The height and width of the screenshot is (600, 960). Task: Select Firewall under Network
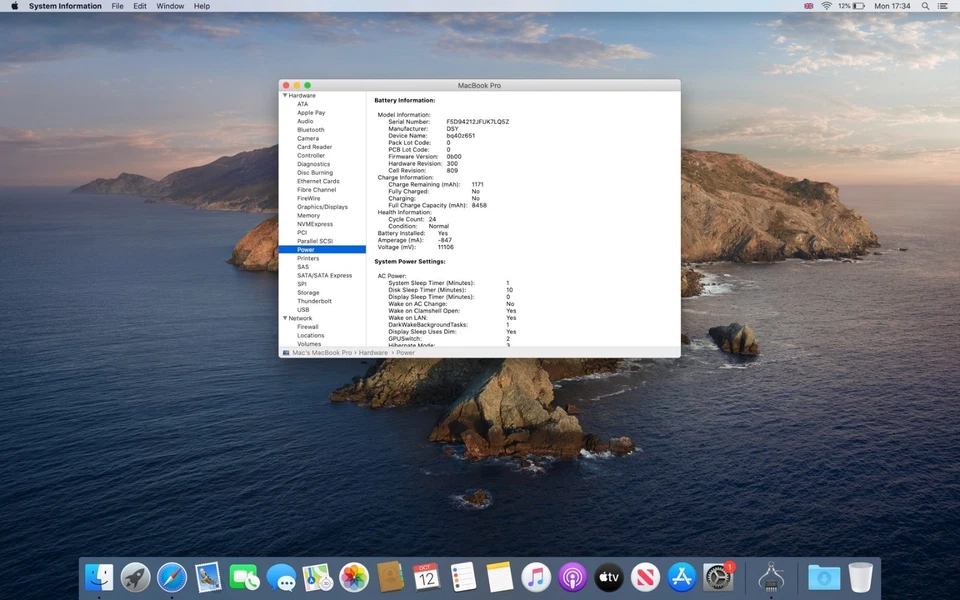(307, 327)
